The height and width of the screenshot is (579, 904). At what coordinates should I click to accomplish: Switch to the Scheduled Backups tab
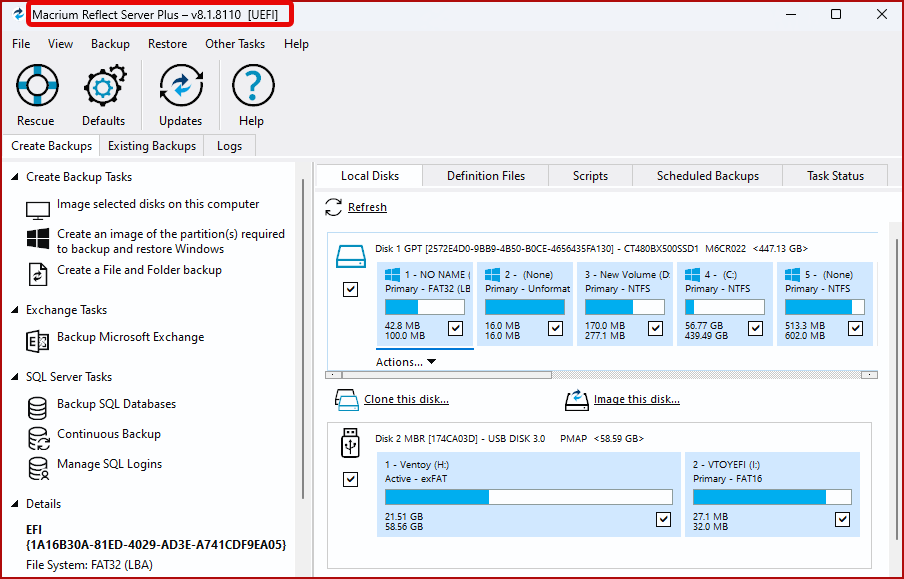tap(707, 176)
